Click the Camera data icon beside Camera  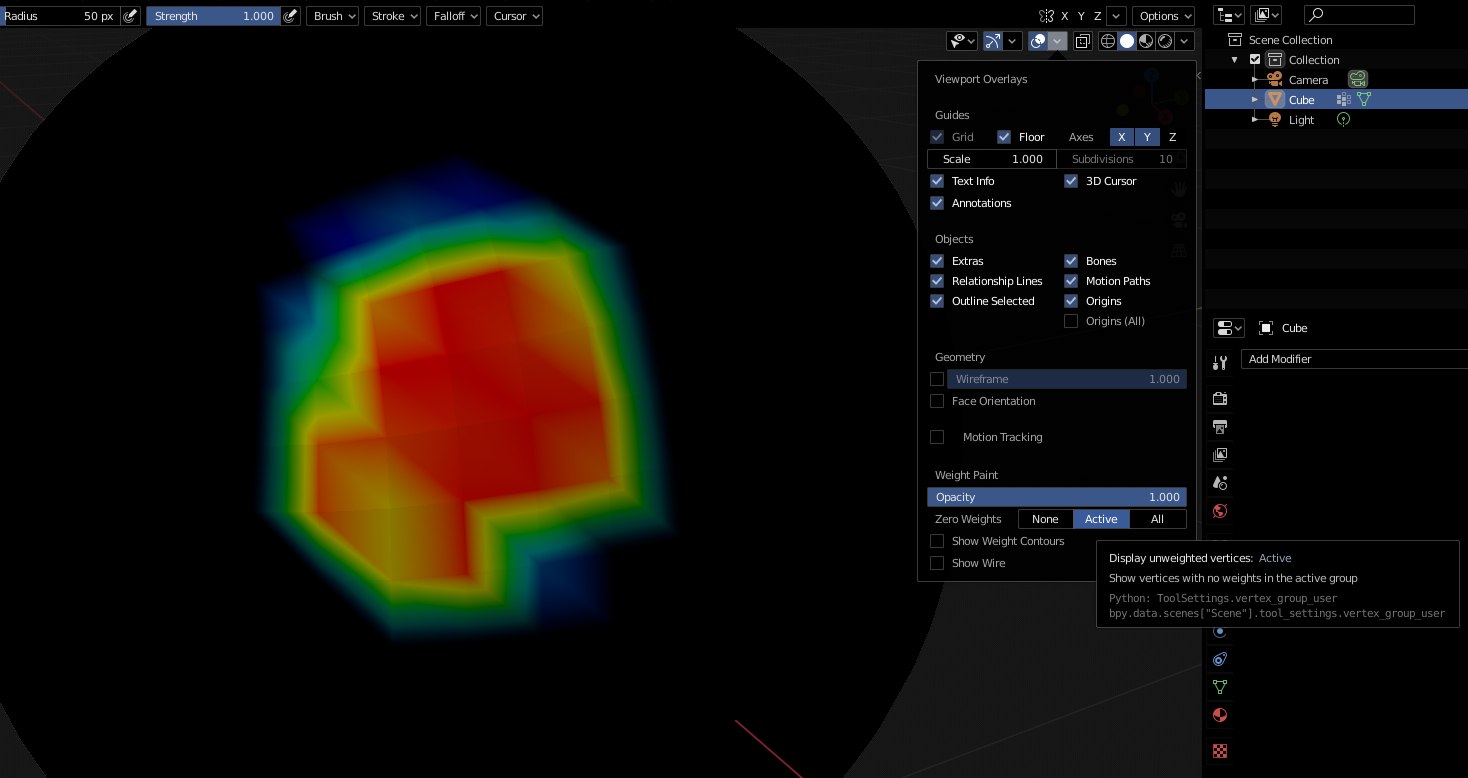1357,79
